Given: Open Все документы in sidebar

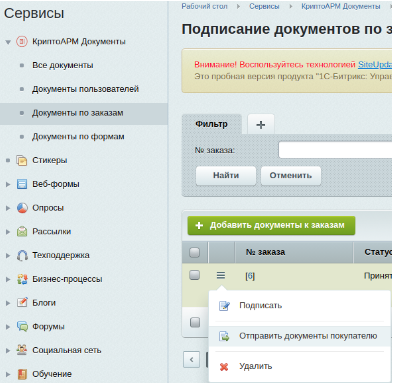Looking at the screenshot, I should click(63, 65).
